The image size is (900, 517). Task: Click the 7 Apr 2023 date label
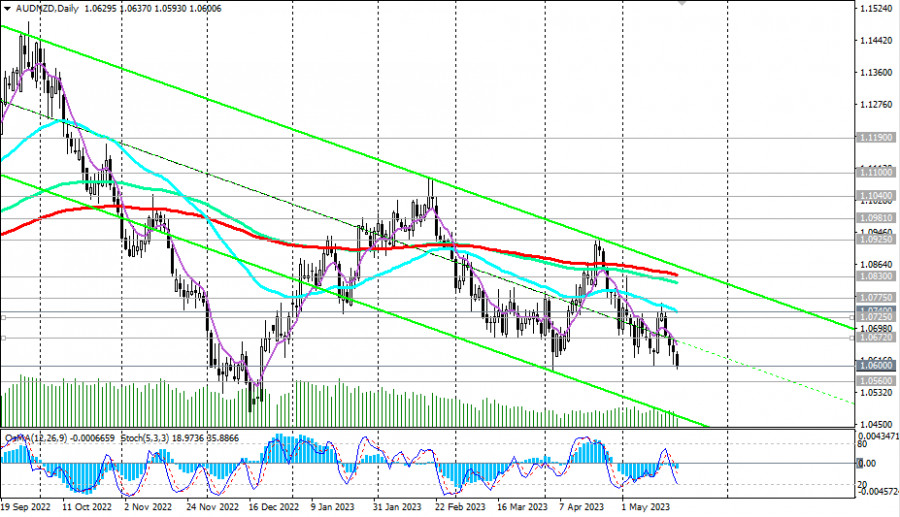click(583, 507)
